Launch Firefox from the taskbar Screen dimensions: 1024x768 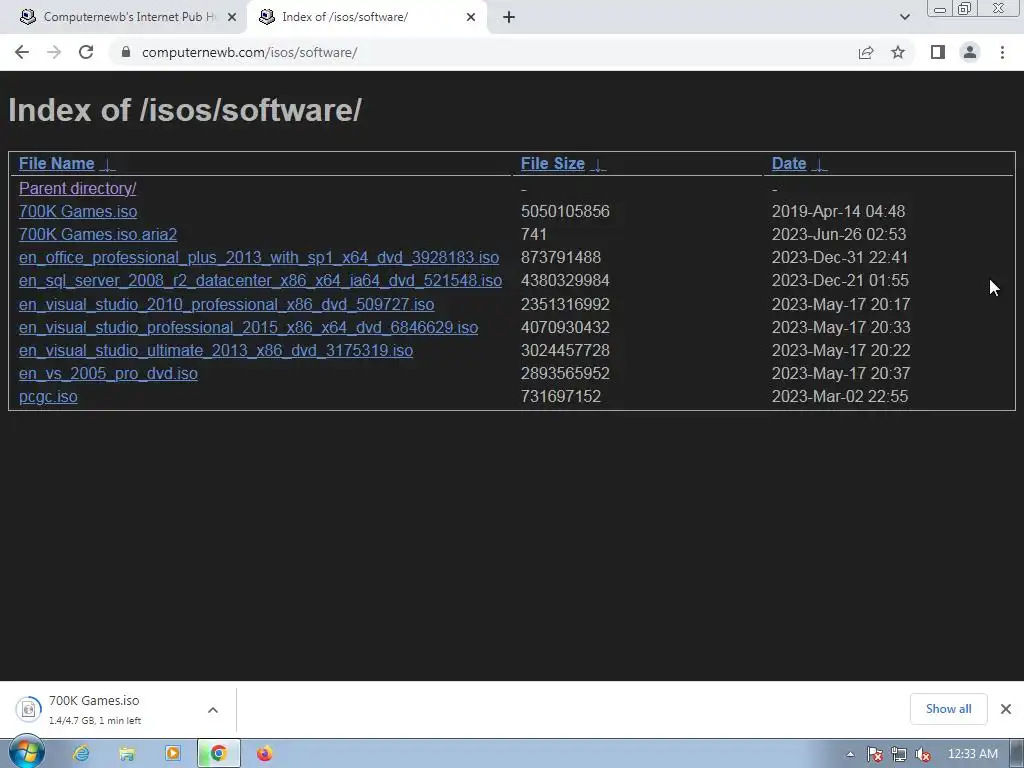[264, 754]
